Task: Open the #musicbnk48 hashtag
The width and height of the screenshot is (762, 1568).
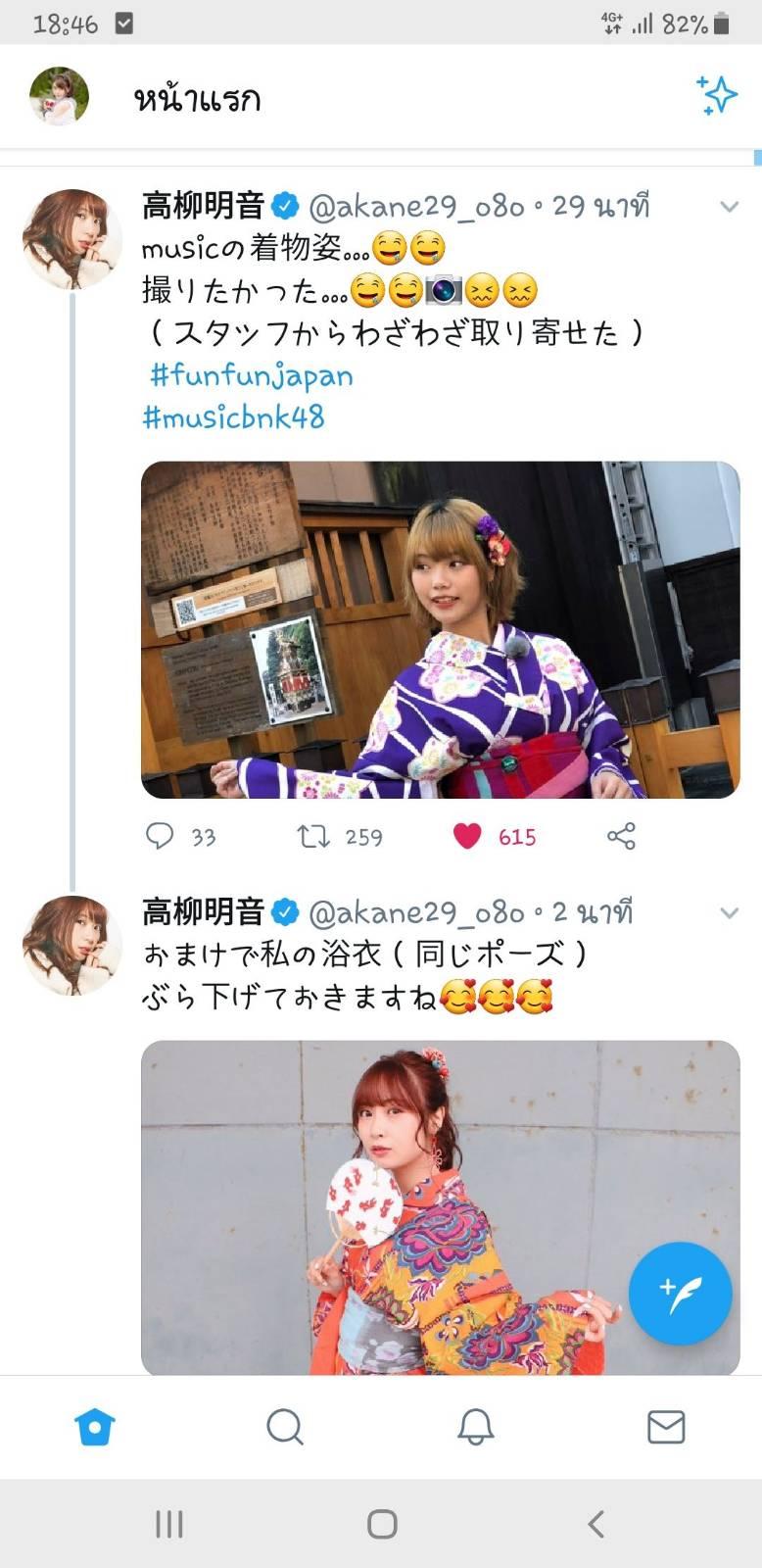Action: [x=233, y=417]
